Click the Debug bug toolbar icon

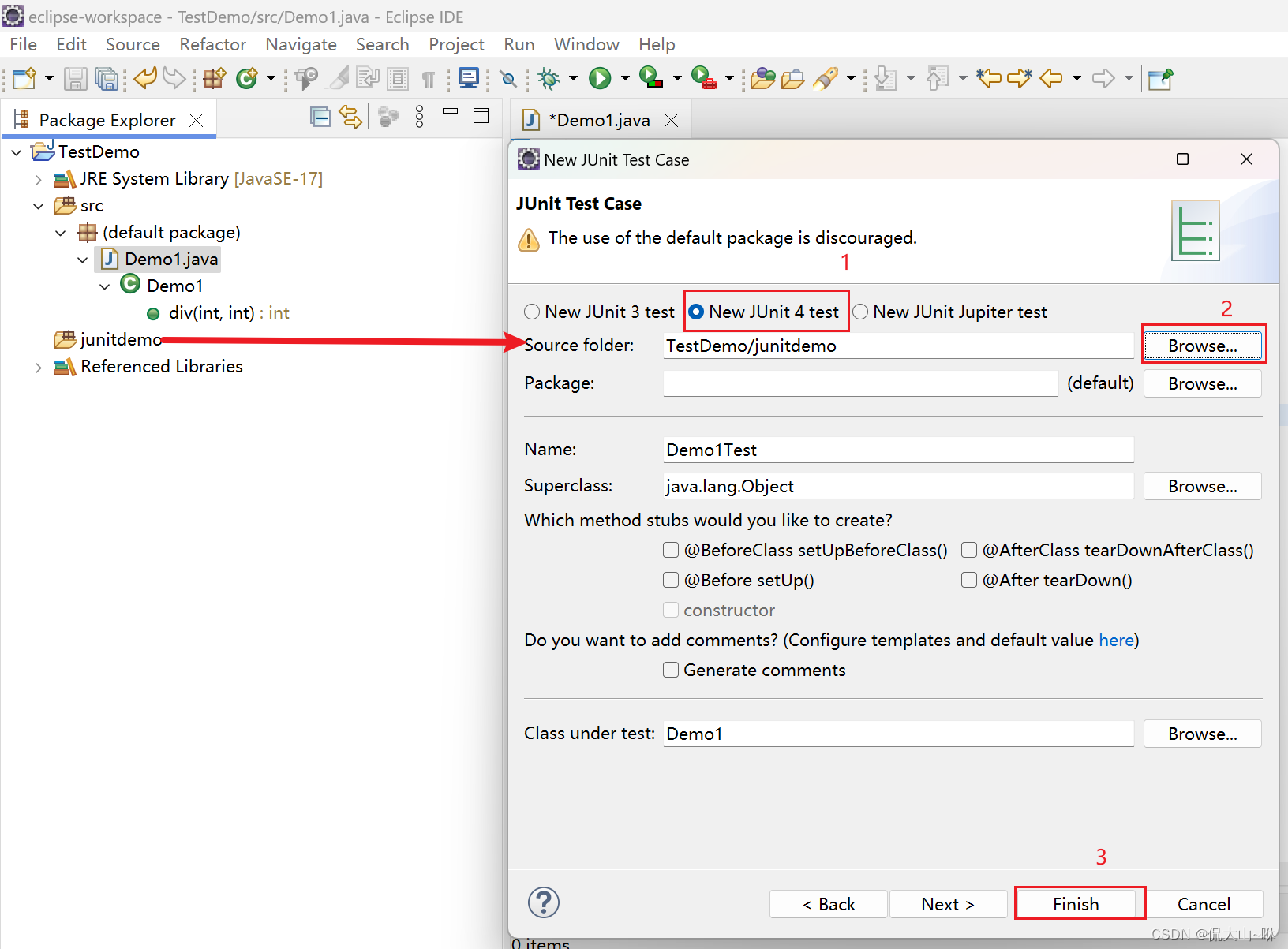[x=549, y=78]
